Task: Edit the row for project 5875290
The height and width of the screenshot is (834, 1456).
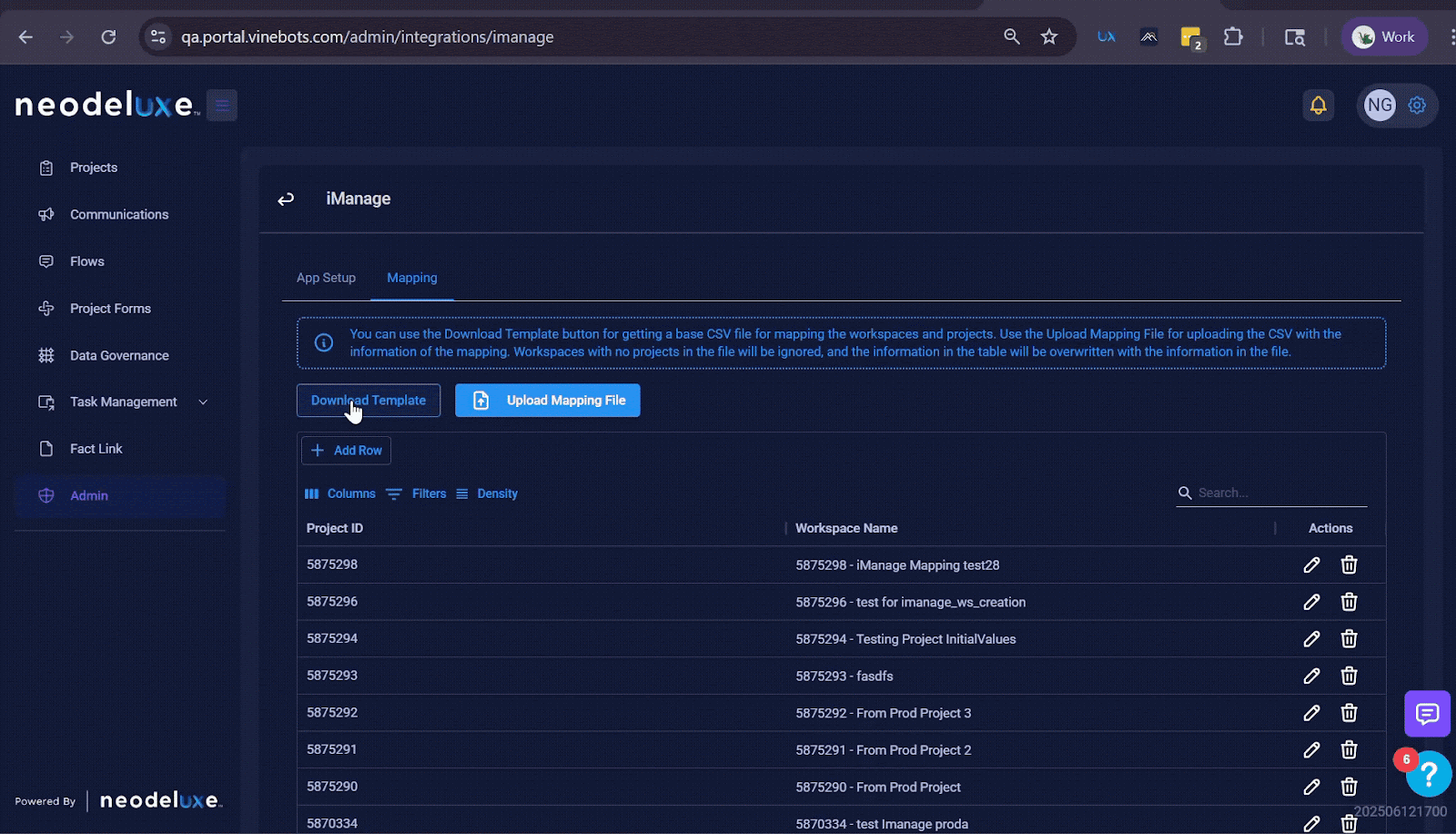Action: (x=1311, y=787)
